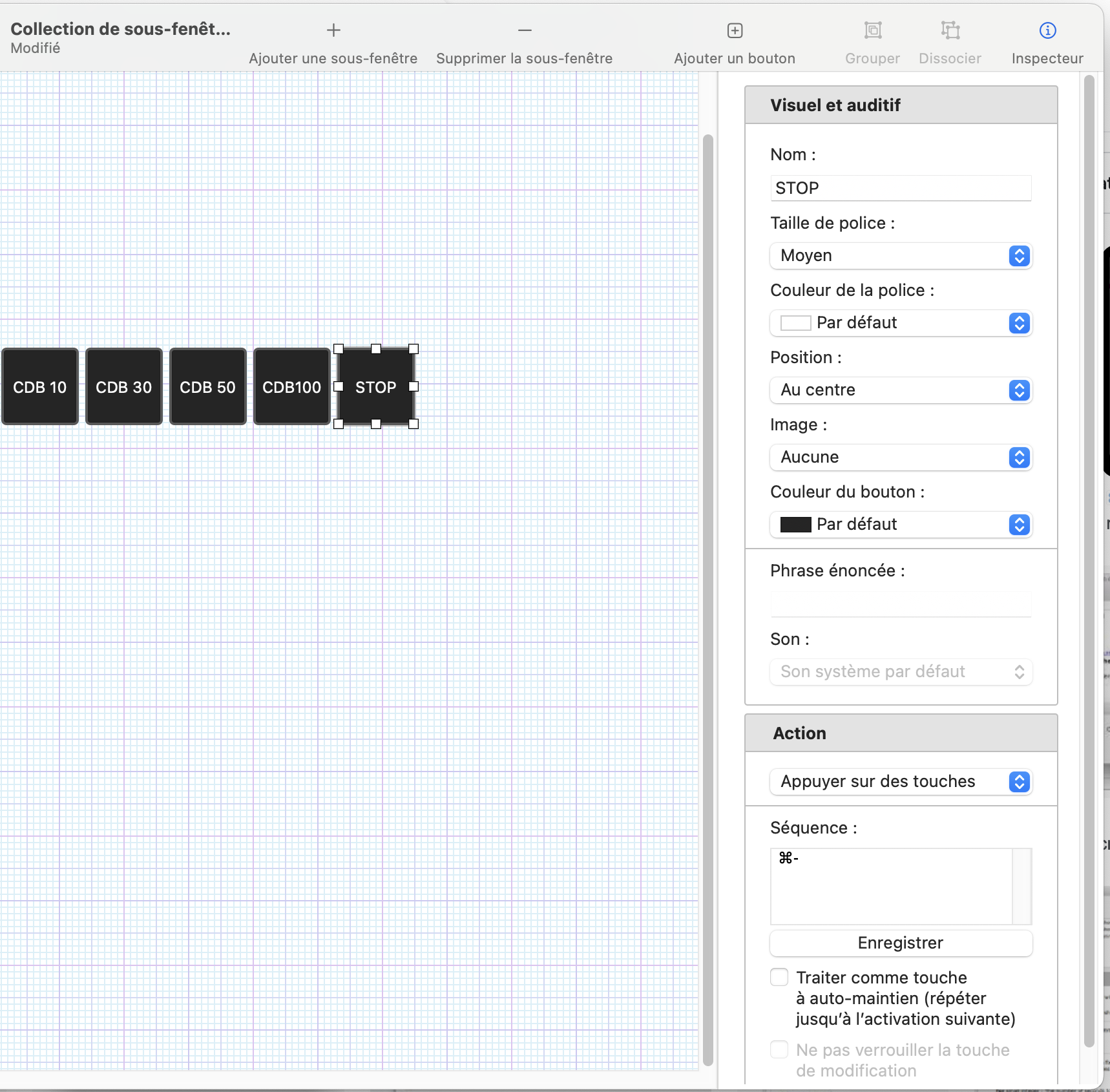
Task: Open the Couleur du bouton dropdown
Action: (901, 525)
